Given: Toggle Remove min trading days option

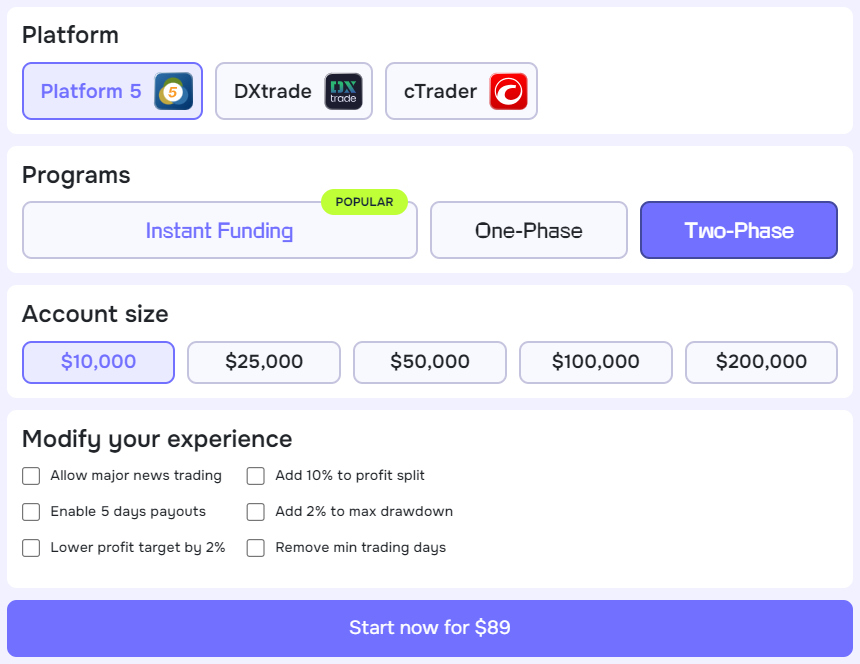Looking at the screenshot, I should 256,548.
